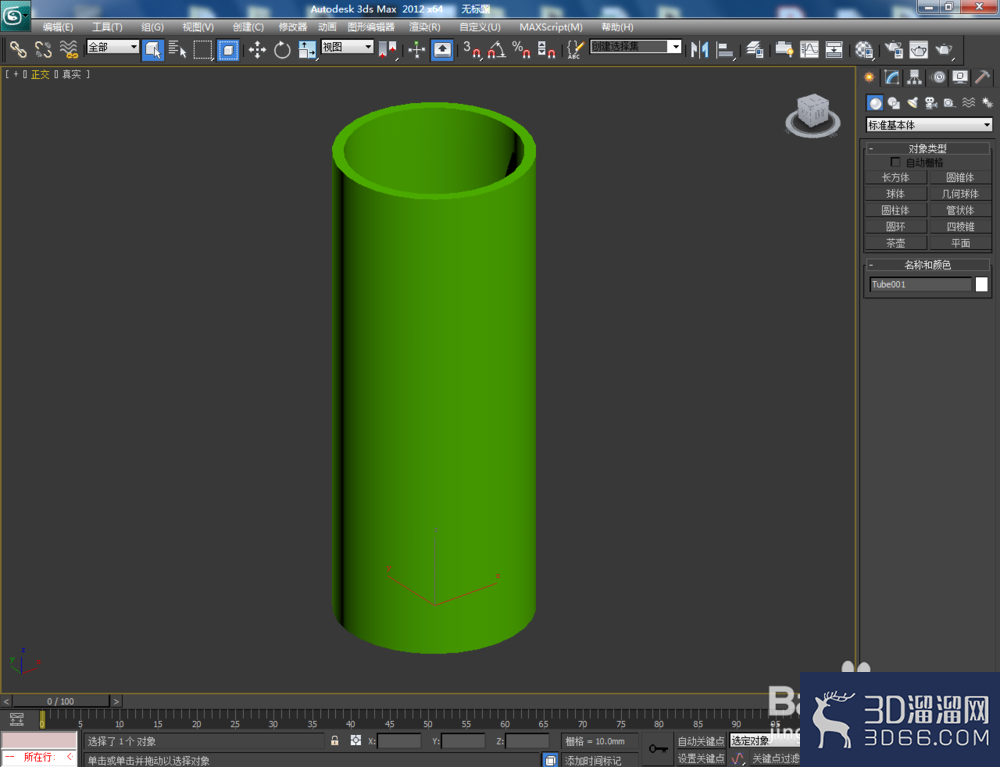Click the 长方体 button
The image size is (1000, 767).
895,177
